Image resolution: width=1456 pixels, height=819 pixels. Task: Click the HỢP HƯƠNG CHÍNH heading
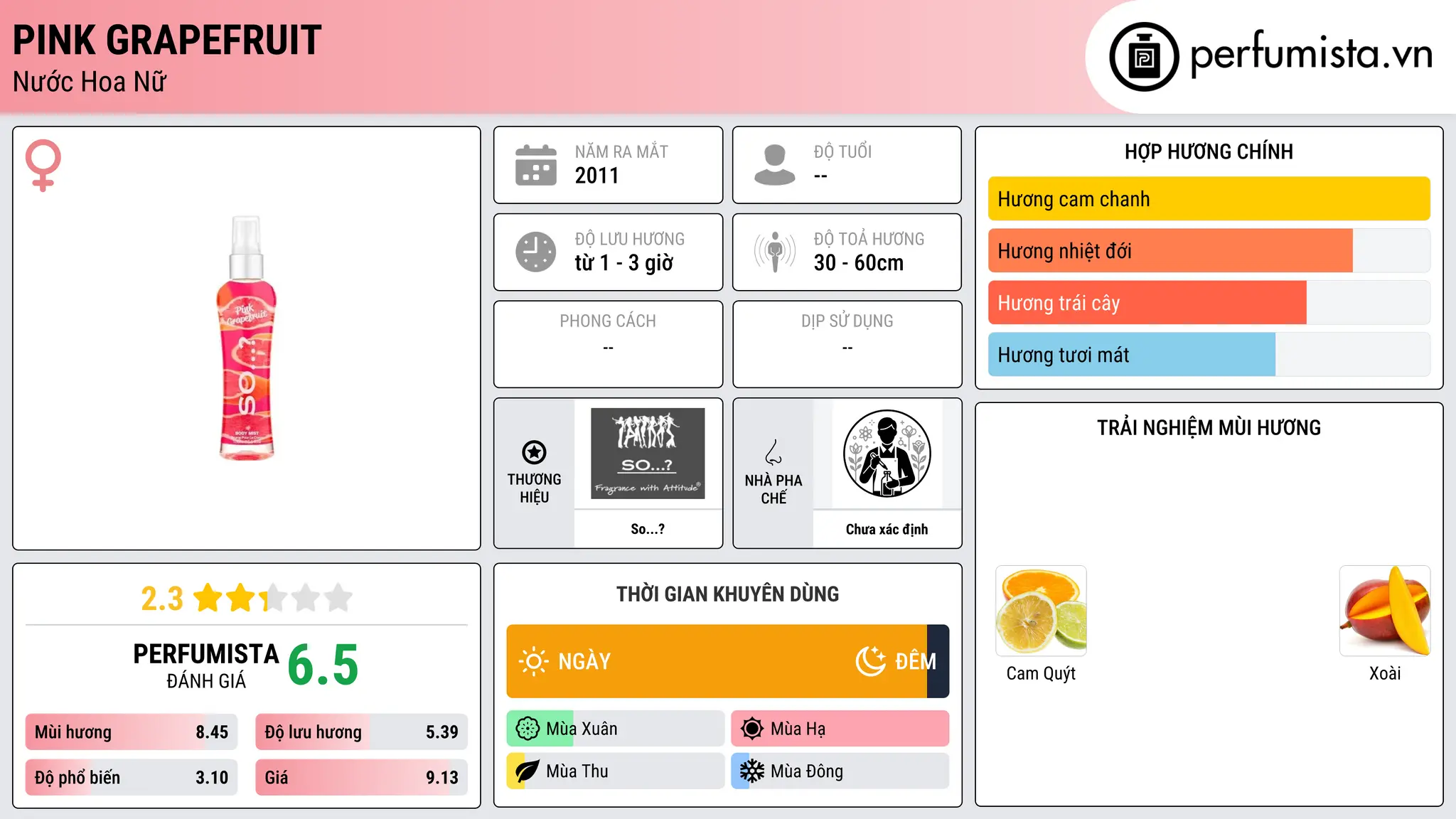[1209, 151]
